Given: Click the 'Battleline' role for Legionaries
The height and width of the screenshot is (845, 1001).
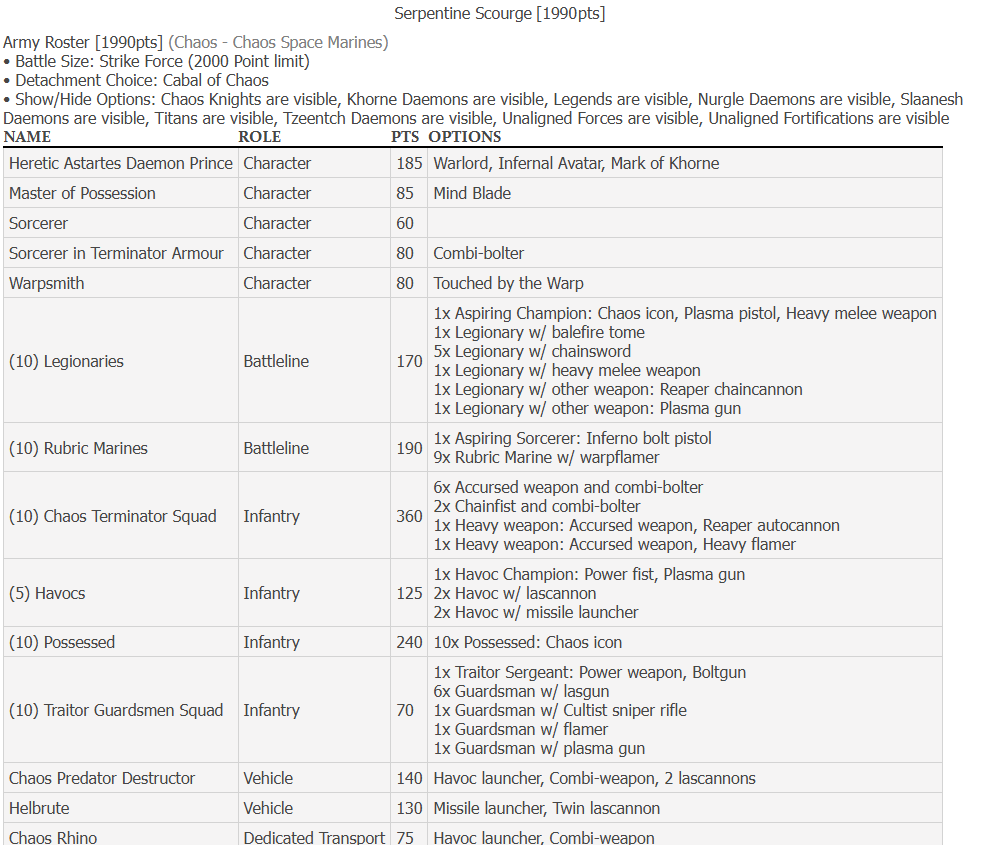Looking at the screenshot, I should 276,361.
